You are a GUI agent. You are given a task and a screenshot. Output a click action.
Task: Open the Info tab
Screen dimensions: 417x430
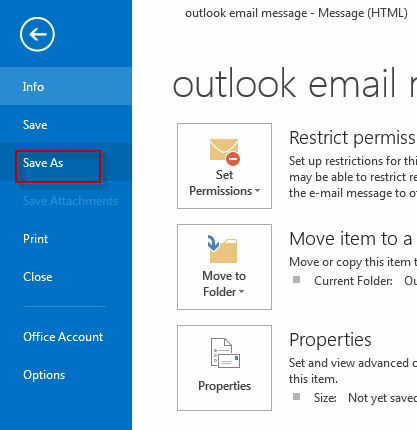[x=66, y=86]
